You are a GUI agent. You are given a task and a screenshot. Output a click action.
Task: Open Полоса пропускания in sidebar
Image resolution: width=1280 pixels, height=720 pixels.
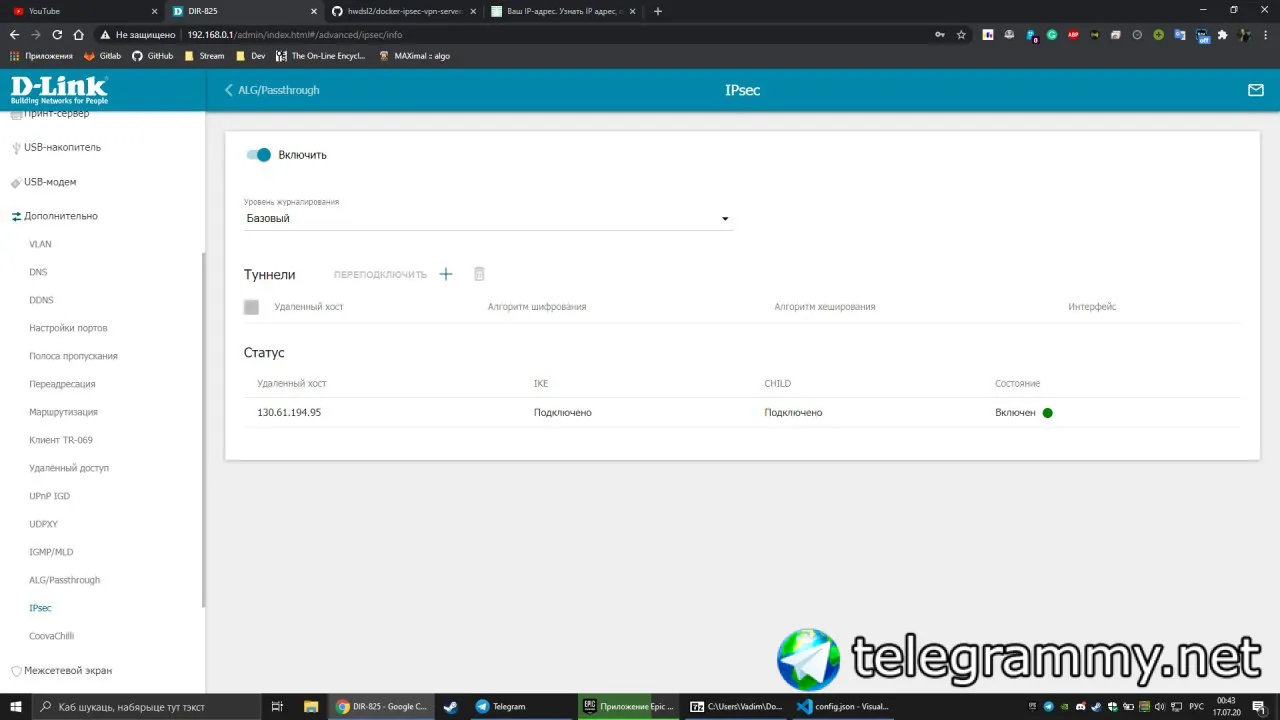(73, 356)
